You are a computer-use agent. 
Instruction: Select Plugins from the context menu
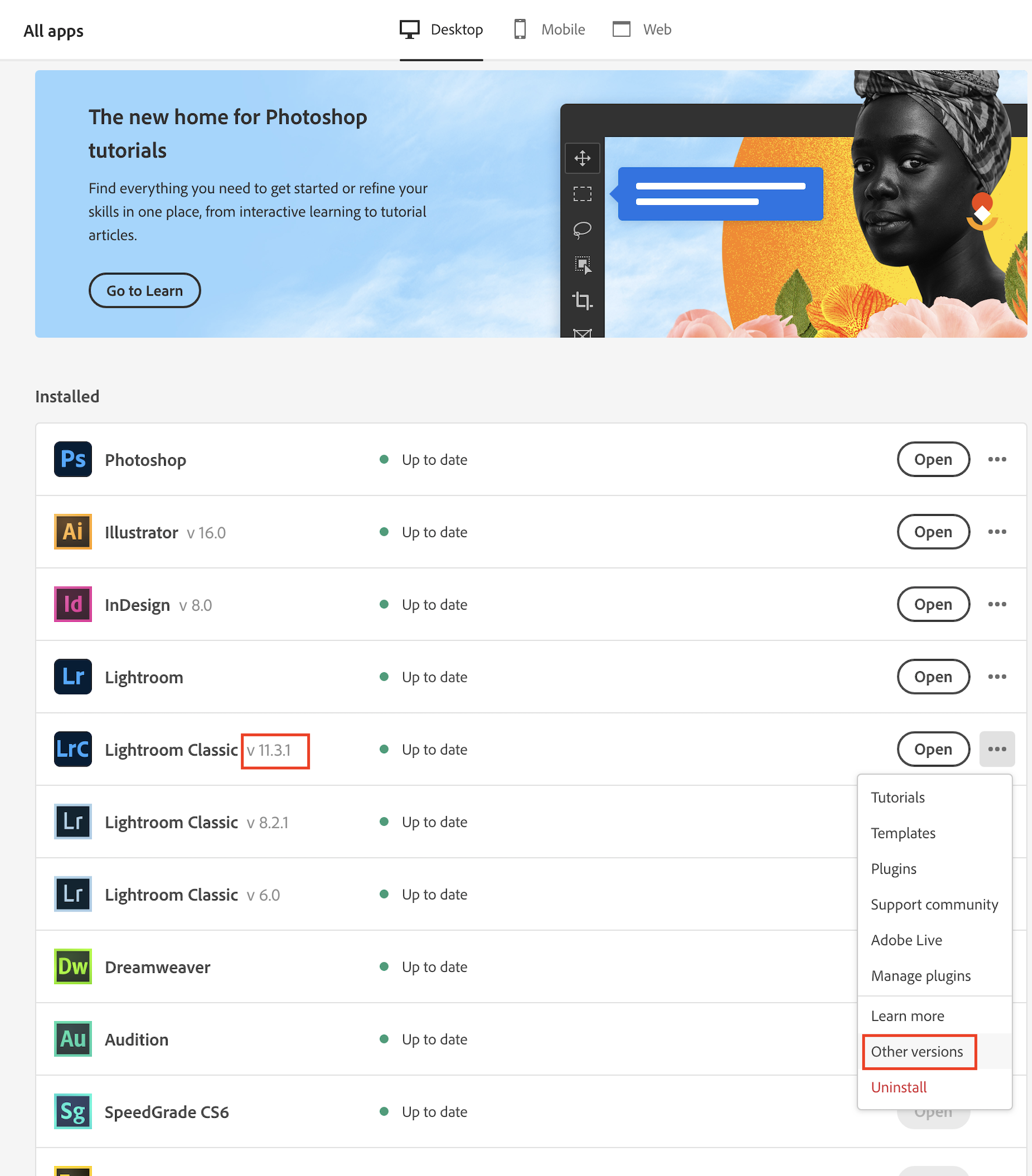click(934, 868)
